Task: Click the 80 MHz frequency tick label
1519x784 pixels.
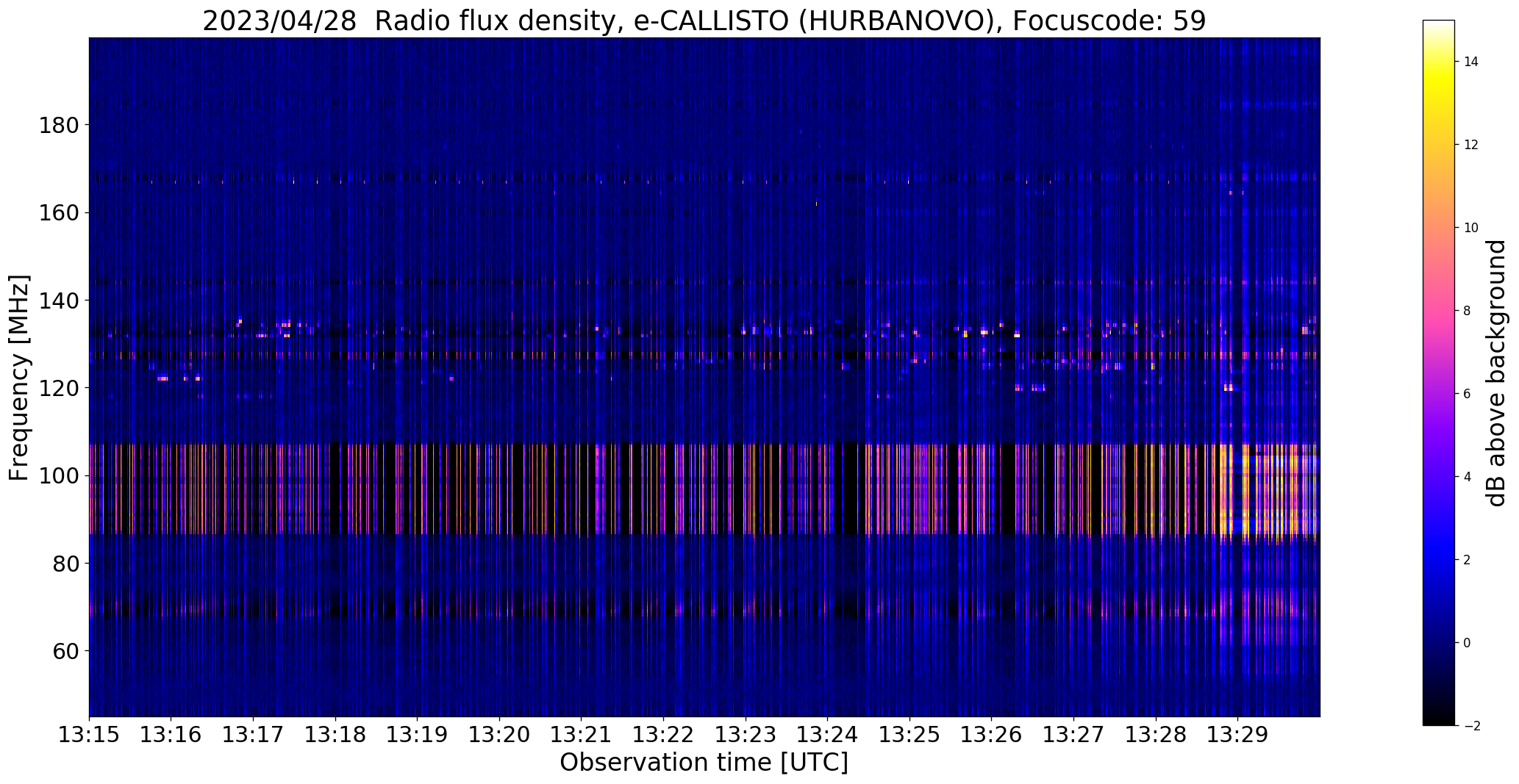Action: 64,564
